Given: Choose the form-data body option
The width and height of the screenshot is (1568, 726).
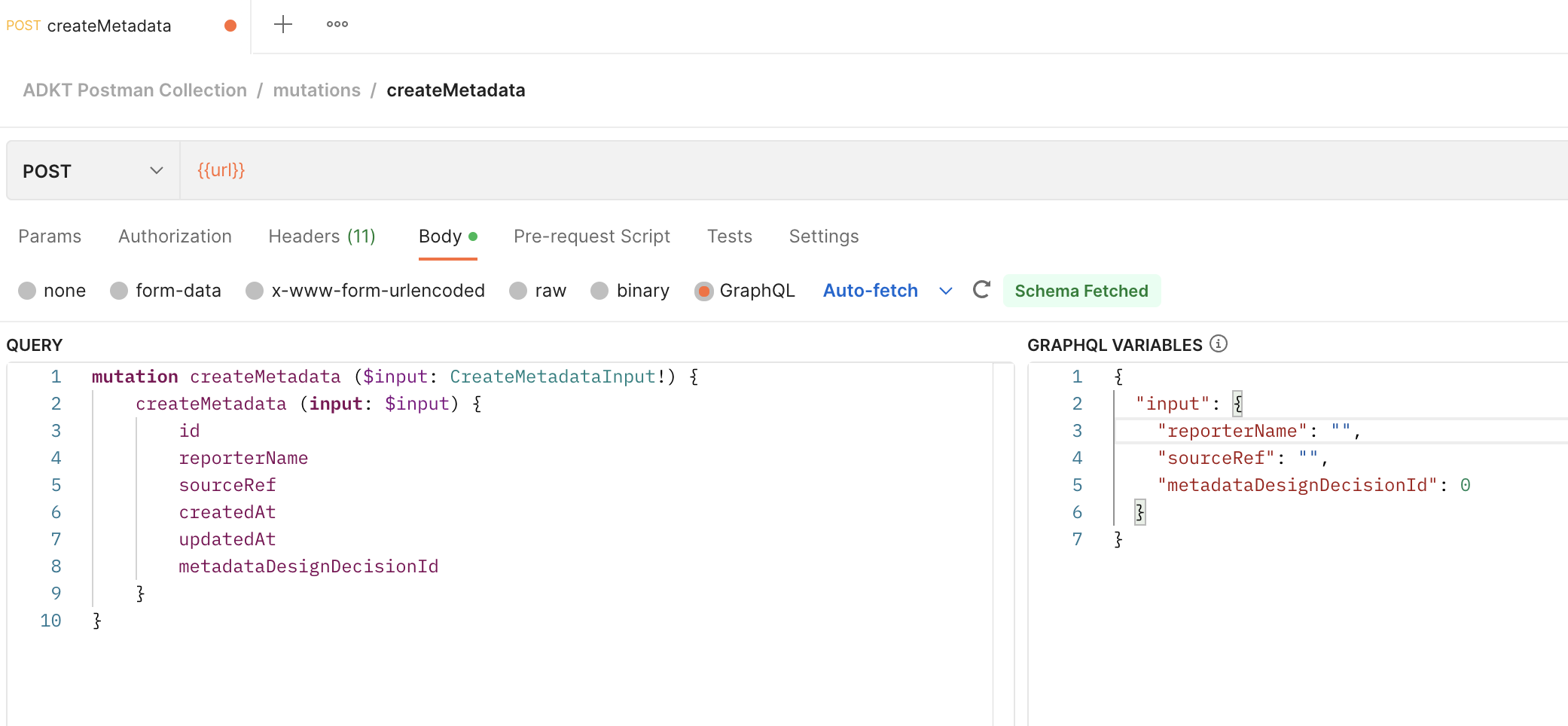Looking at the screenshot, I should [119, 291].
